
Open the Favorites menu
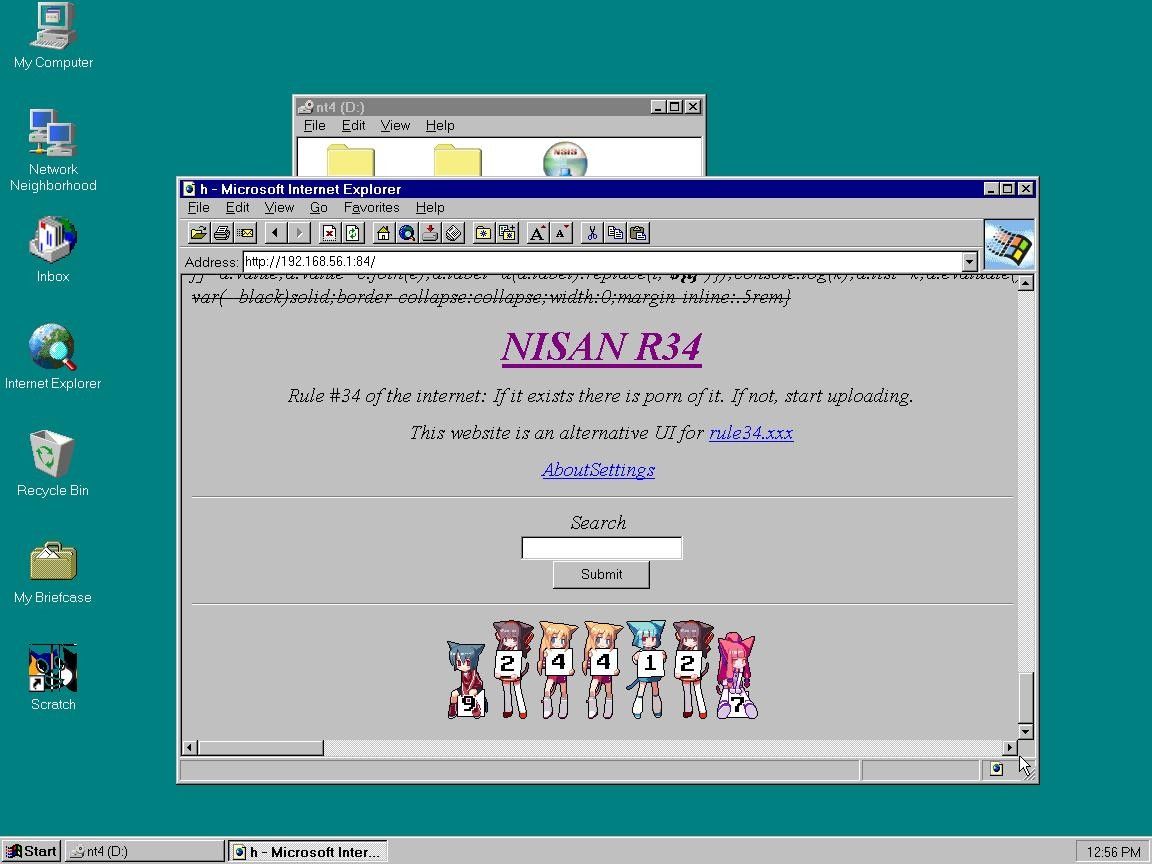(371, 208)
